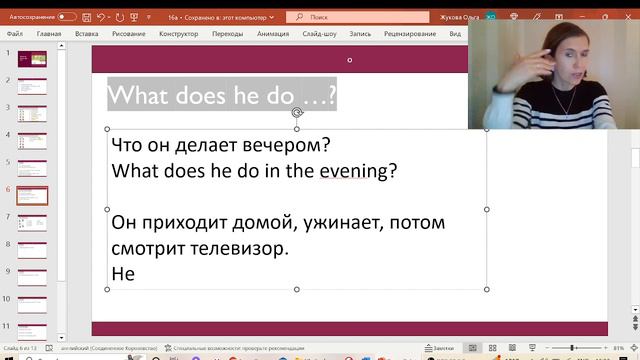
Task: Click the bottom-right text box sizing handle
Action: pos(487,289)
